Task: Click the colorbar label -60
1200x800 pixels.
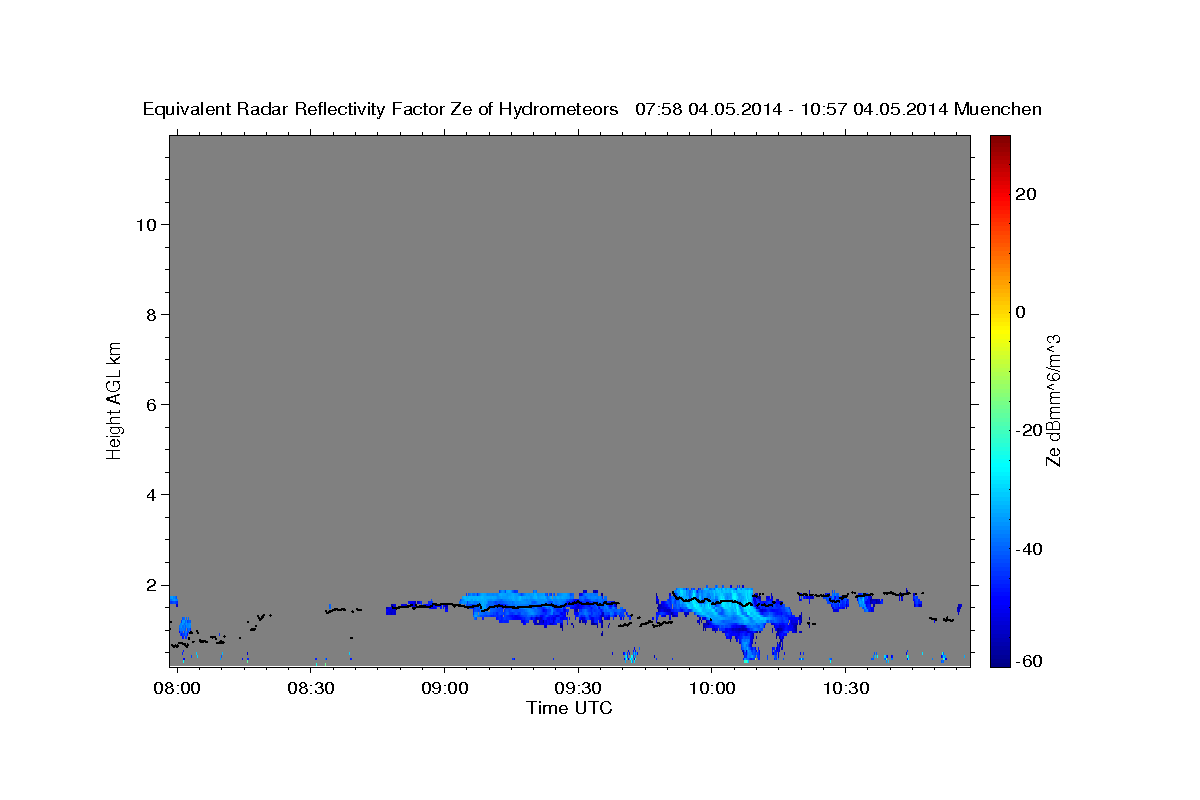Action: (1028, 661)
